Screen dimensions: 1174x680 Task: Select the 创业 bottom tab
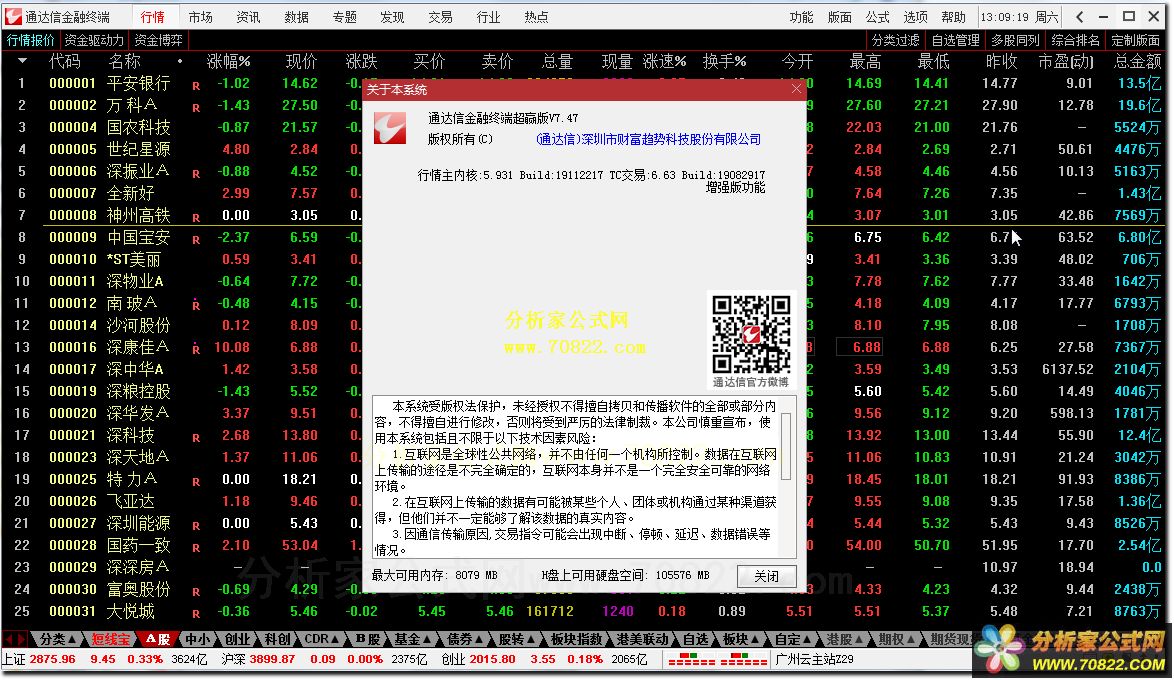(237, 639)
